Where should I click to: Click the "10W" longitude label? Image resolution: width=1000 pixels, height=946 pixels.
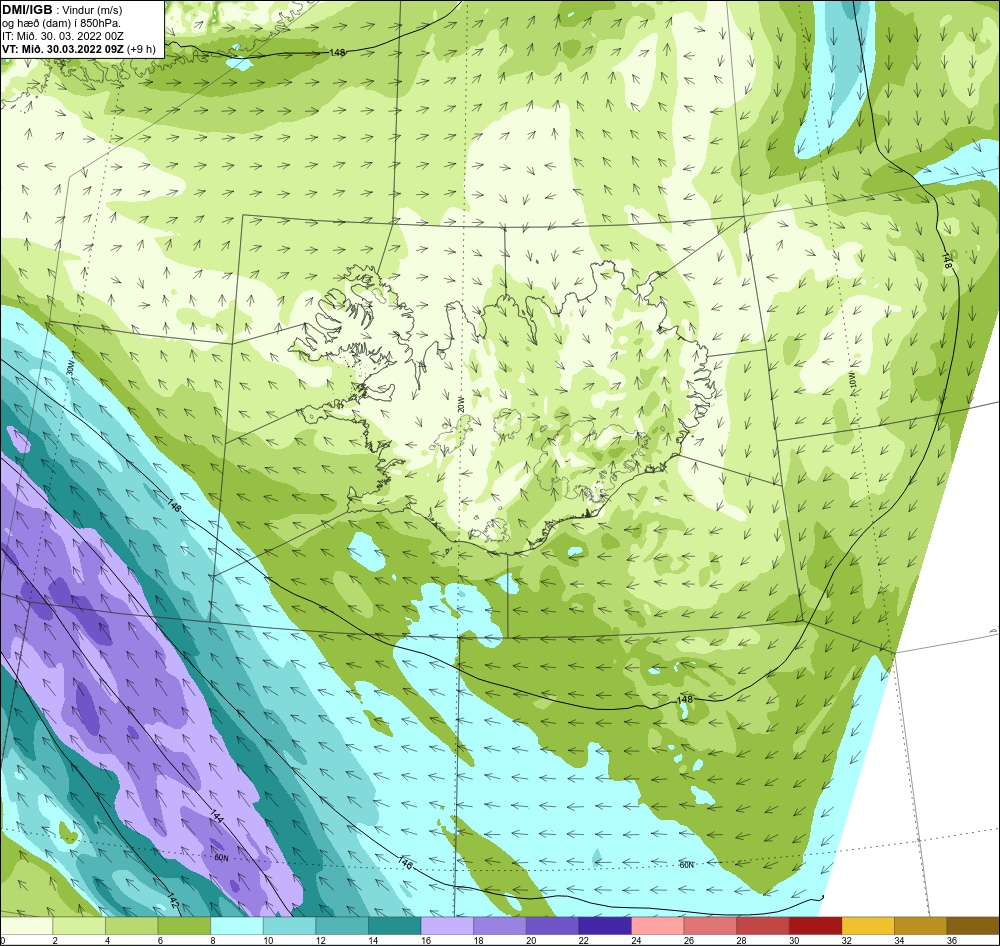pos(853,380)
